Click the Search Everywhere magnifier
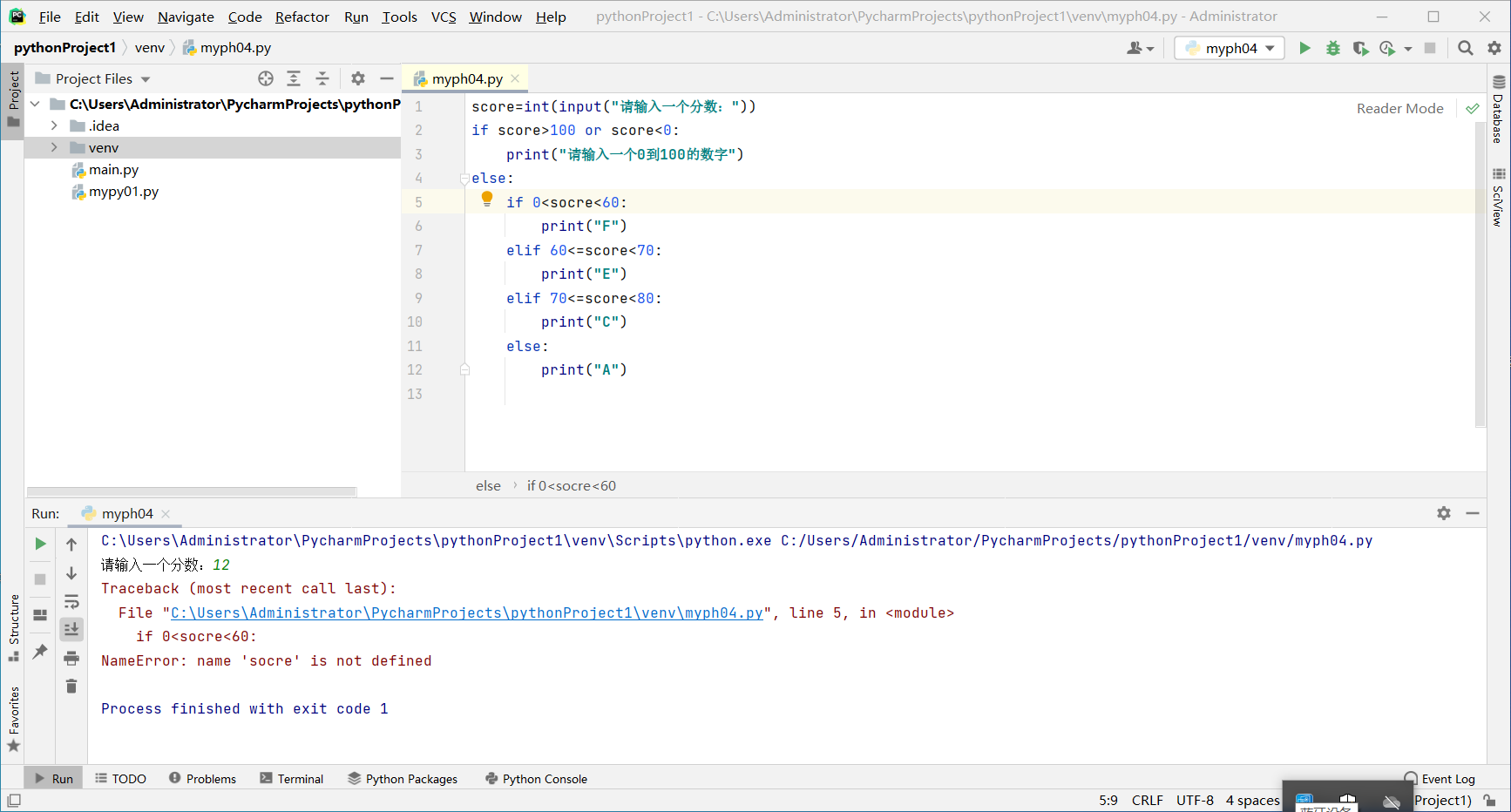Screen dimensions: 1511x812 coord(1466,48)
